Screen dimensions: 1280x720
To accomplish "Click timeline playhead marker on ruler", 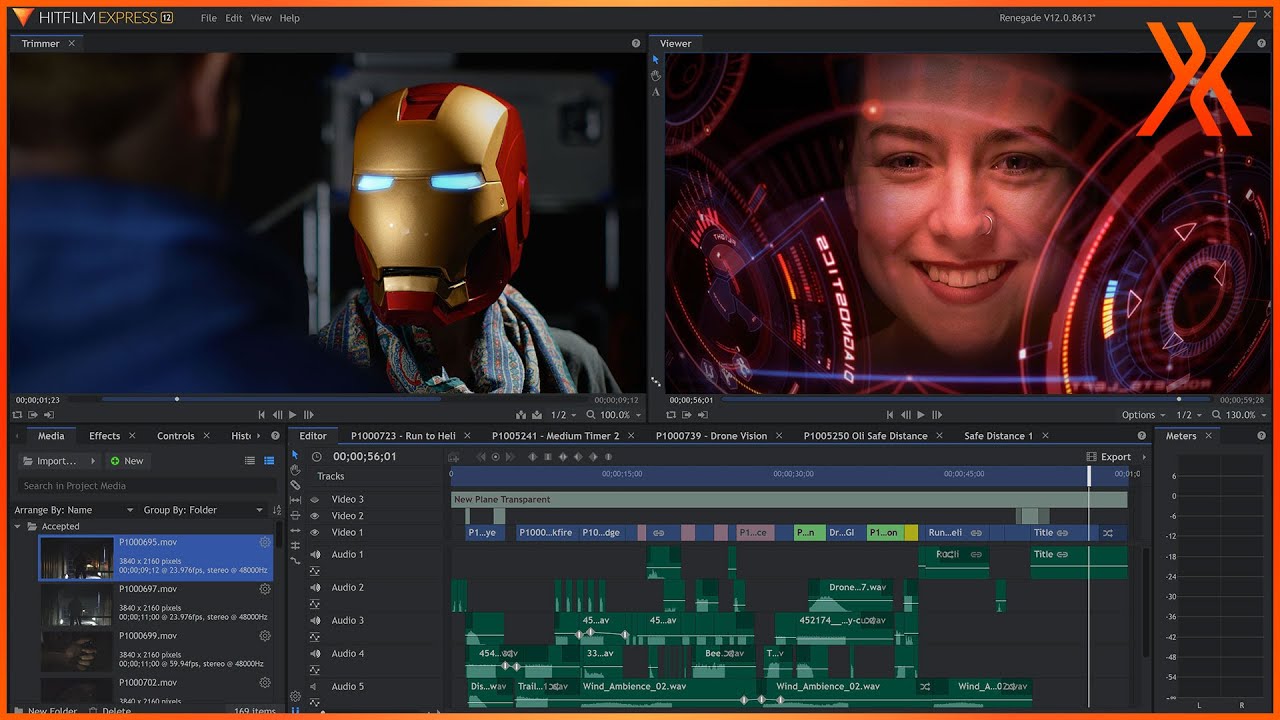I will [x=1090, y=476].
